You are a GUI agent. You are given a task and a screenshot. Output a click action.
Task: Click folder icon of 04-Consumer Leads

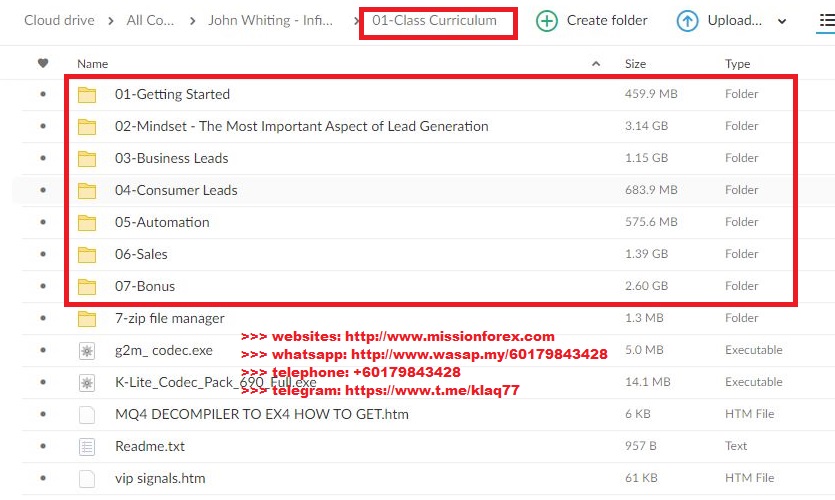pos(87,191)
